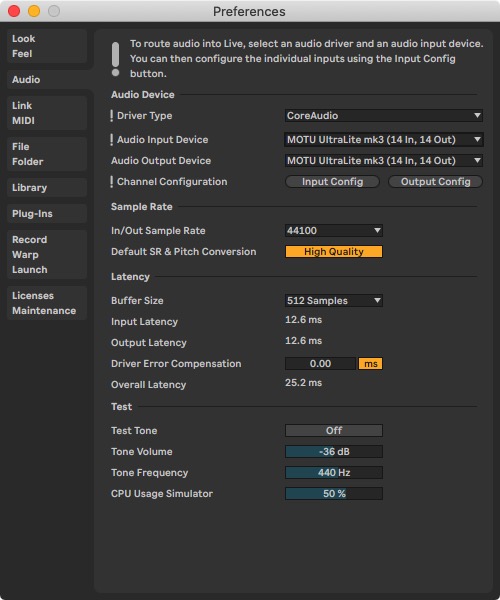
Task: Click the Overall Latency 25.2 ms value
Action: [x=303, y=383]
